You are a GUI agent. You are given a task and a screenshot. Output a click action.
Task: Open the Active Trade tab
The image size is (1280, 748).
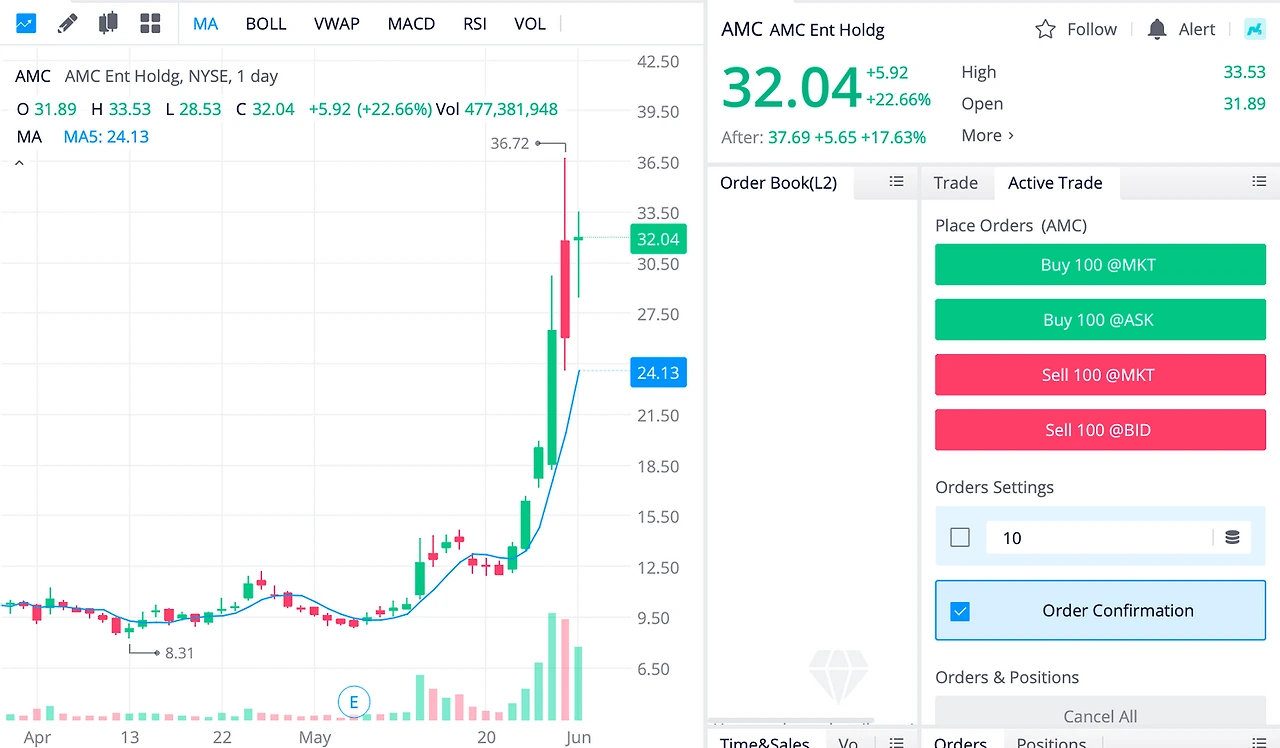point(1055,183)
